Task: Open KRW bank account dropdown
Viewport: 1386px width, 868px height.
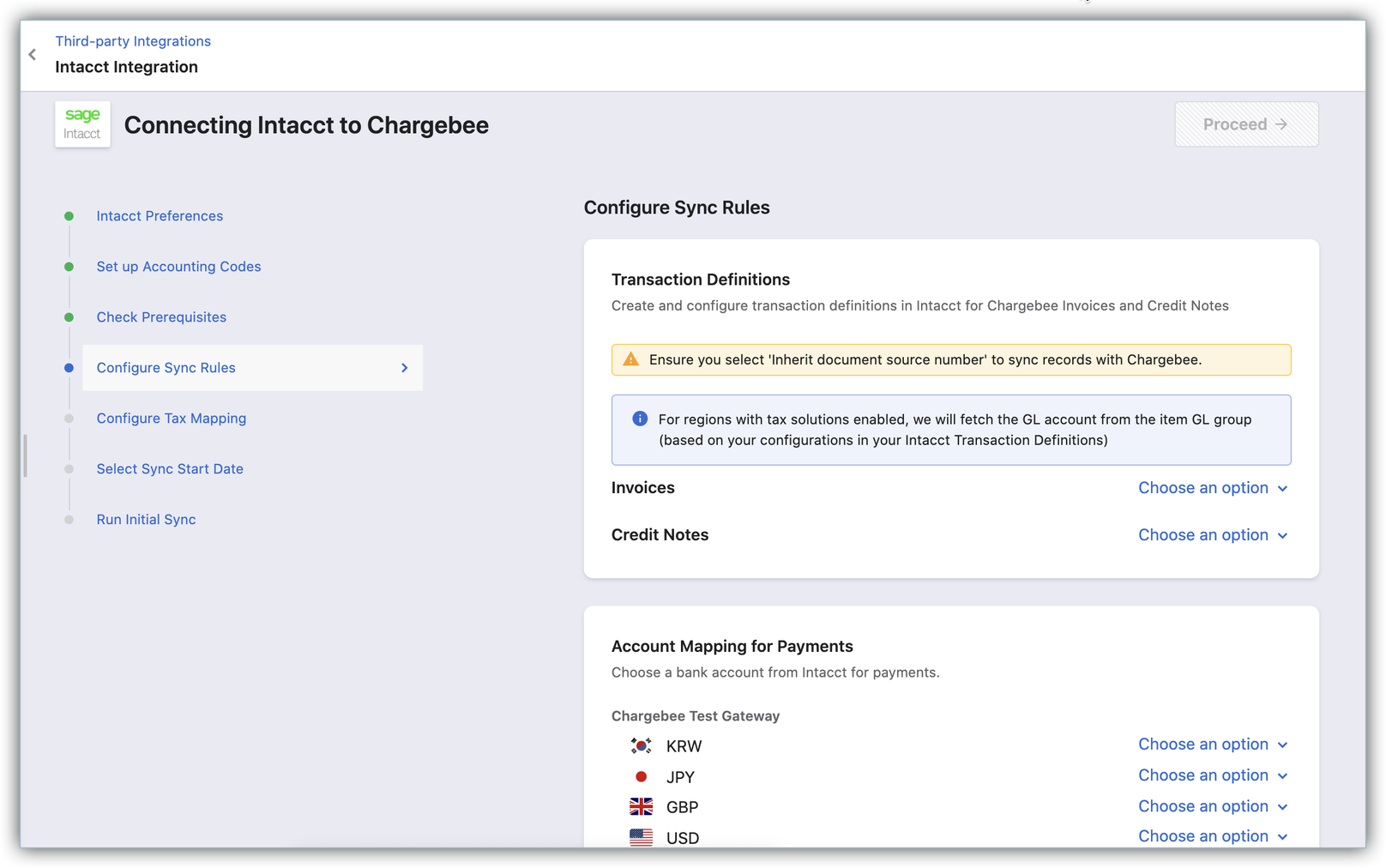Action: (x=1213, y=744)
